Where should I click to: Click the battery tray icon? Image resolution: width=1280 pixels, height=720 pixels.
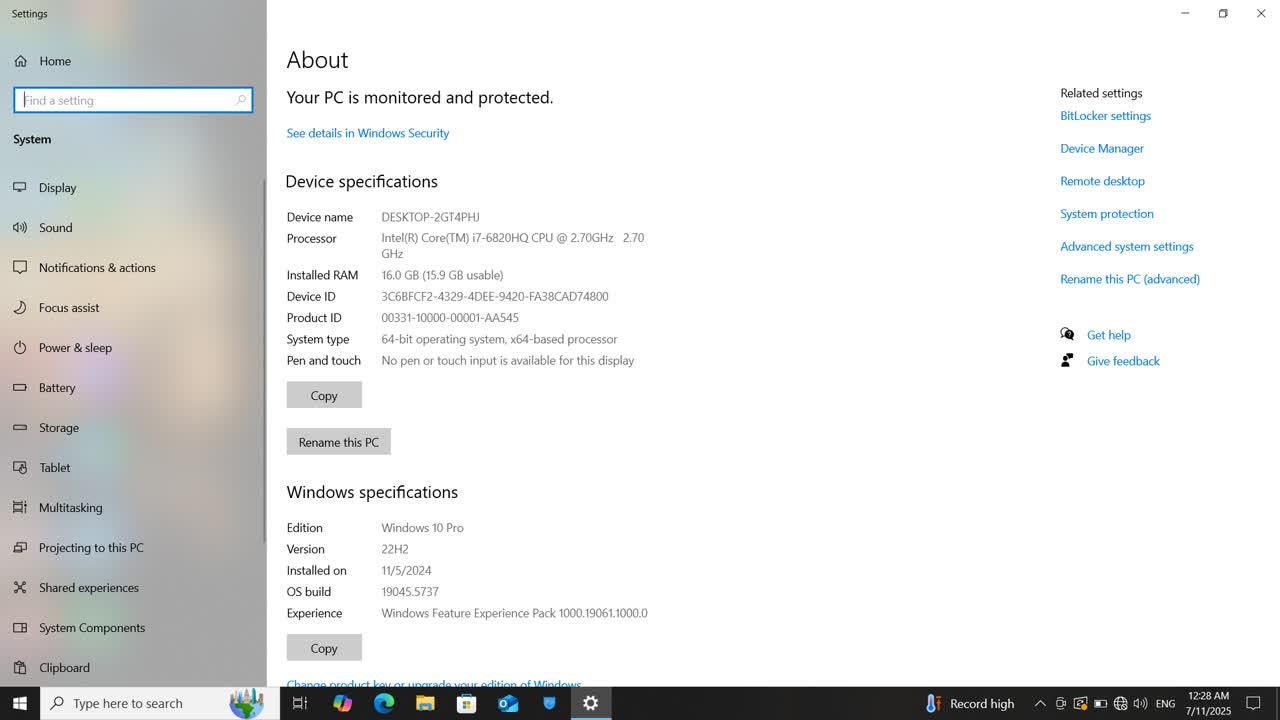point(1100,704)
